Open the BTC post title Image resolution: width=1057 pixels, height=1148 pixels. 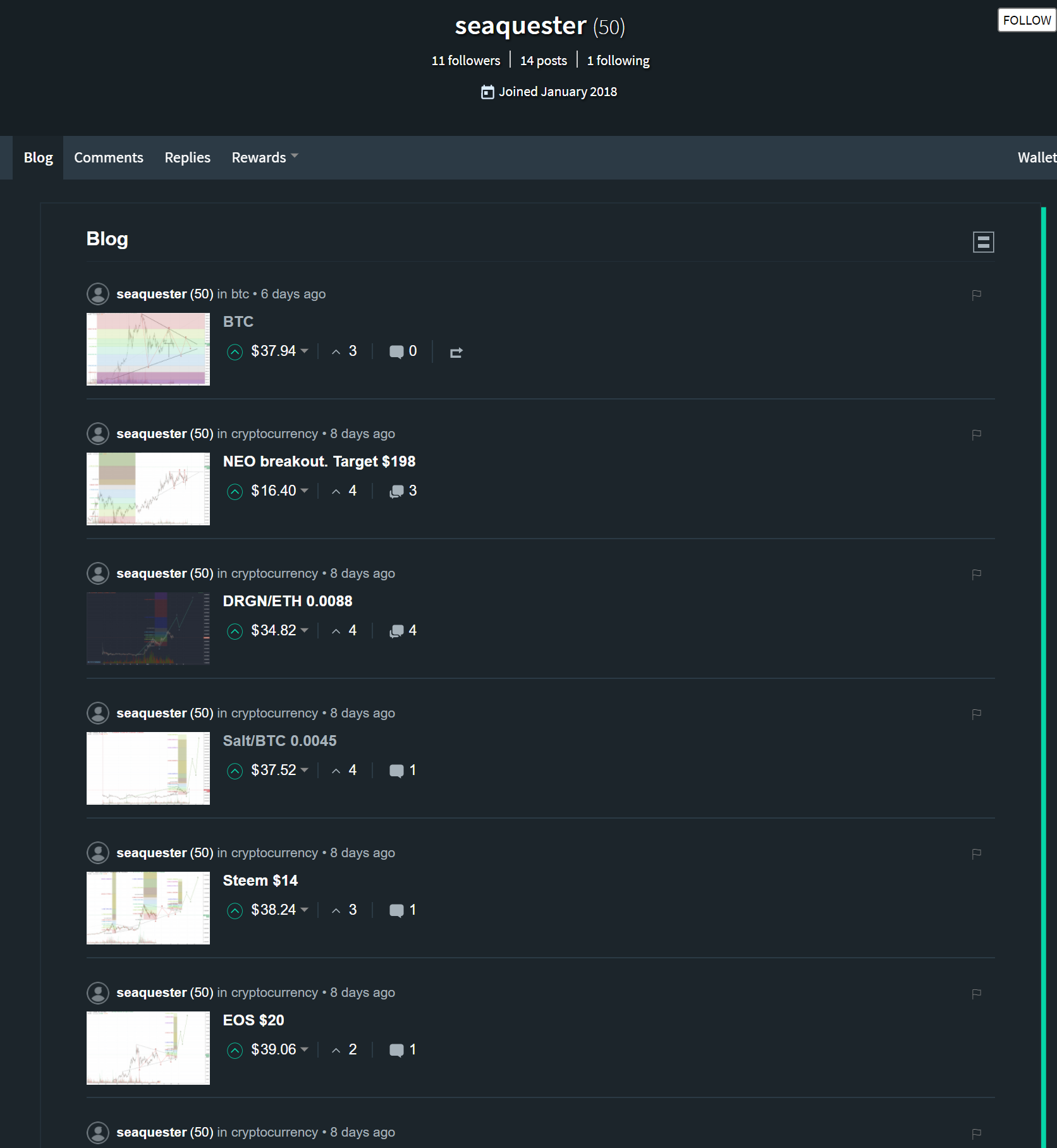tap(238, 322)
